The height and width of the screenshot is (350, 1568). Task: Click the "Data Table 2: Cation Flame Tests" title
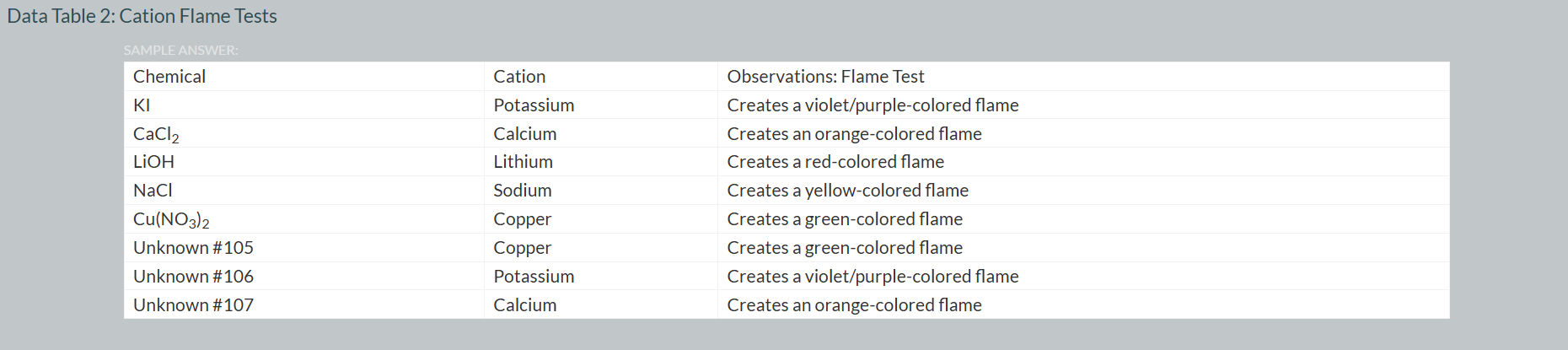pos(142,16)
